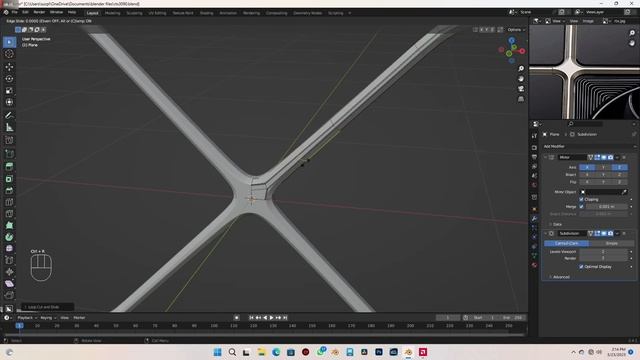Open the Subdivision modifier extra options arrow
The height and width of the screenshot is (360, 640).
pyautogui.click(x=617, y=233)
